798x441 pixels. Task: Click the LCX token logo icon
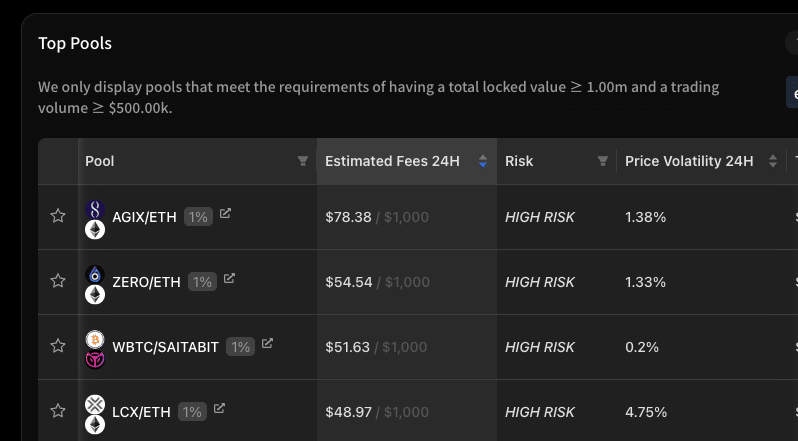coord(95,404)
